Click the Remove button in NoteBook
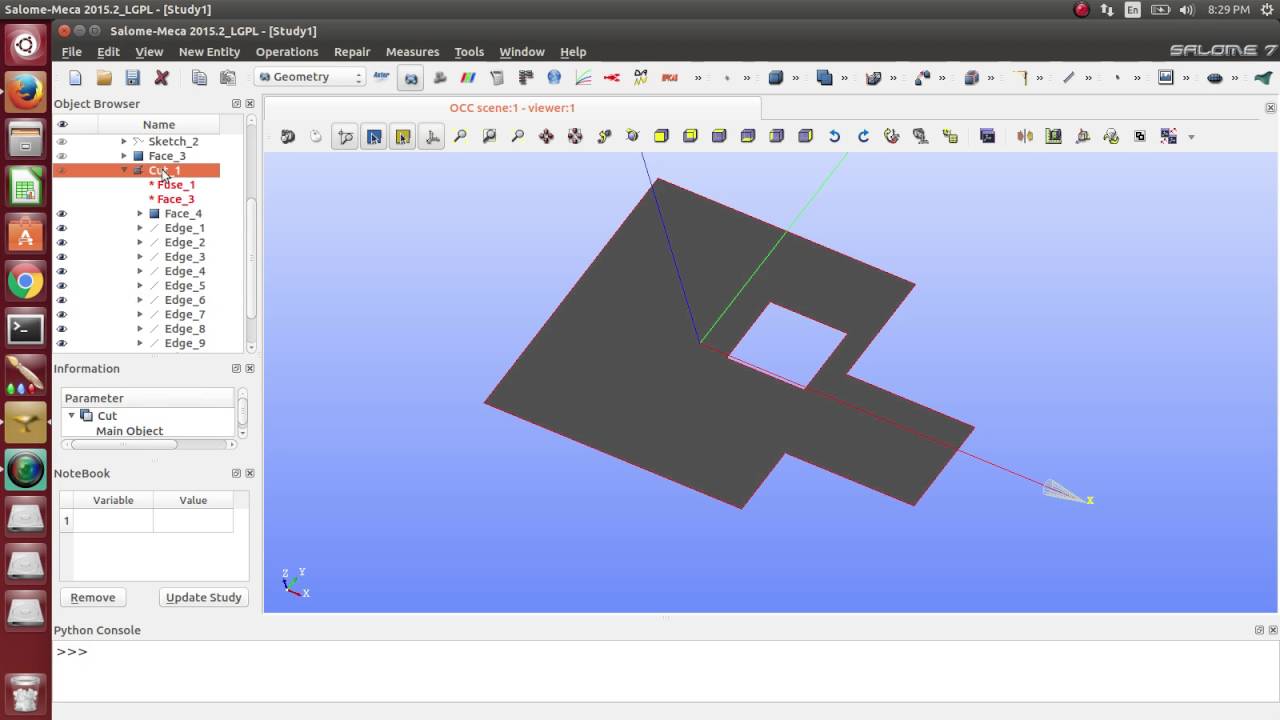 pyautogui.click(x=93, y=597)
